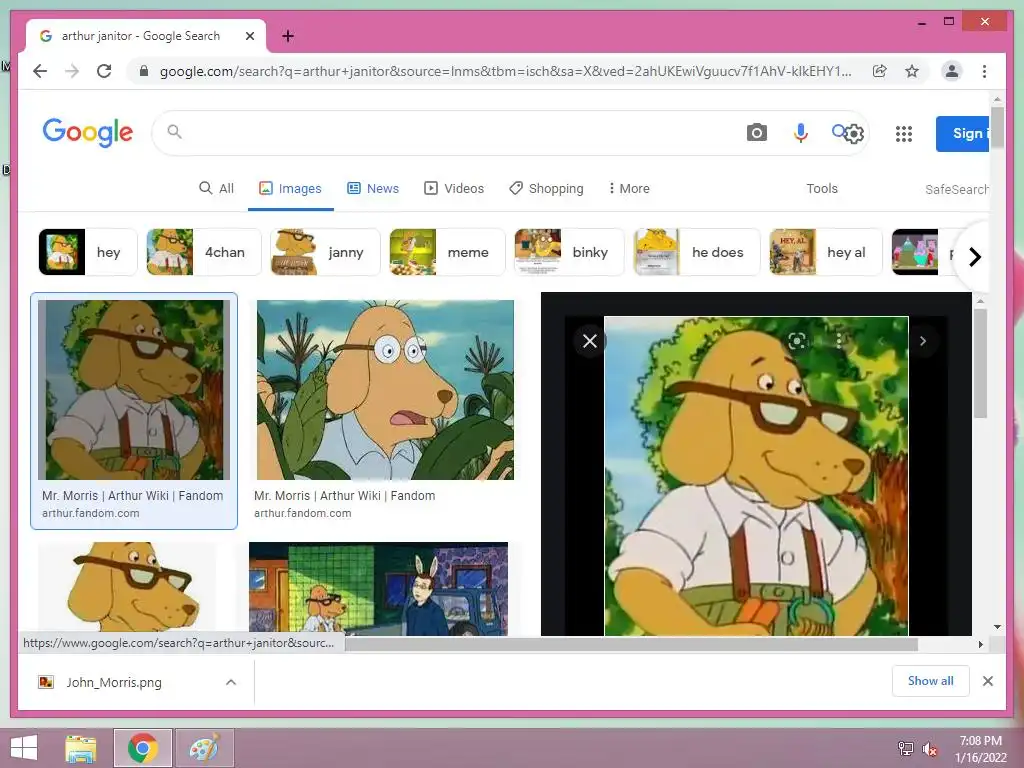Click the preview panel vertical scrollbar
This screenshot has width=1024, height=768.
[980, 363]
